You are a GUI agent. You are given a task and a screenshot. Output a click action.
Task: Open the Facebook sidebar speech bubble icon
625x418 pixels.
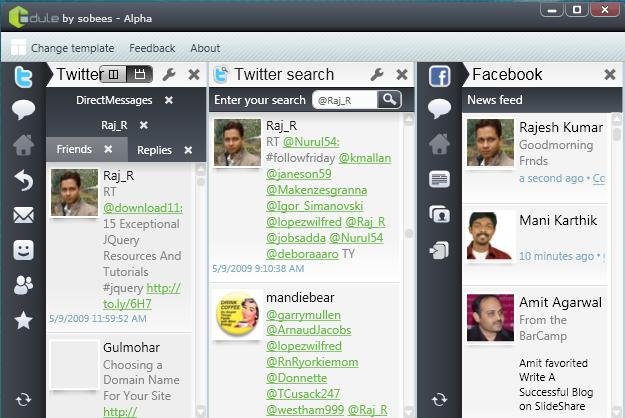coord(440,108)
